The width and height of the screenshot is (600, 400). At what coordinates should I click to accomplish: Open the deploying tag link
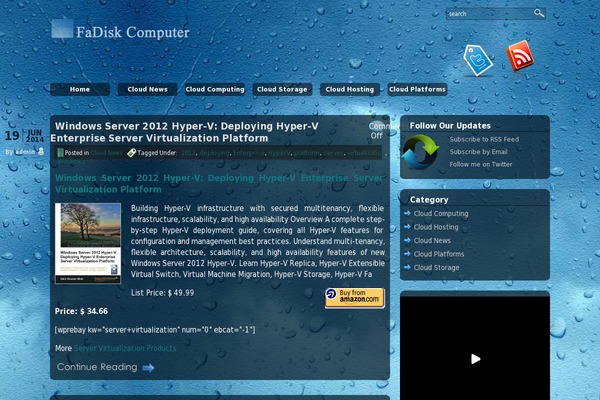pyautogui.click(x=214, y=153)
